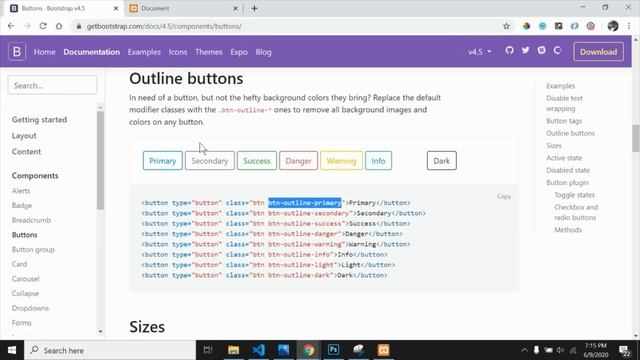This screenshot has height=360, width=640.
Task: Open Expo in the navbar
Action: point(239,52)
